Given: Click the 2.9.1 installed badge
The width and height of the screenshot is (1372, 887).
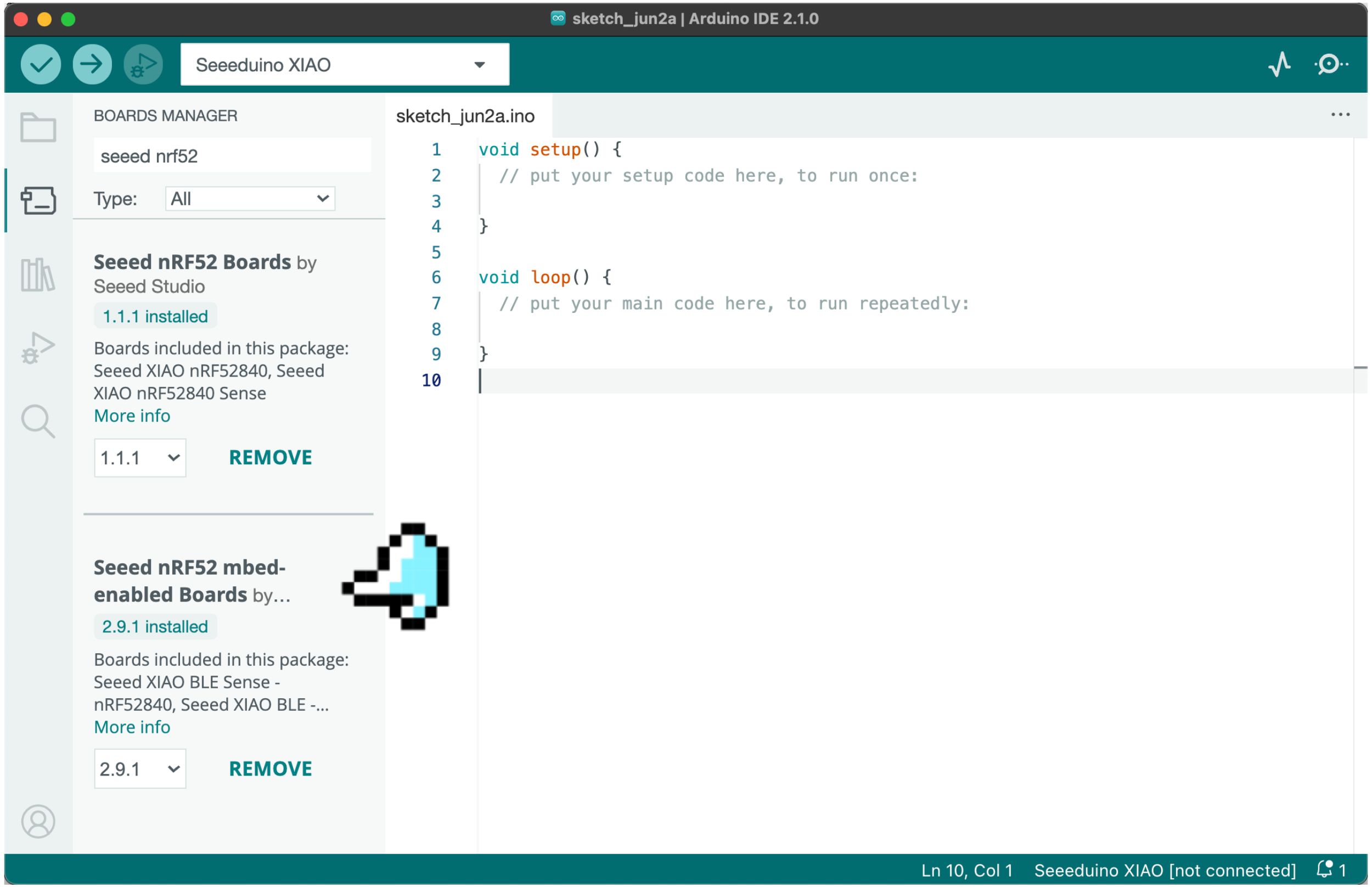Looking at the screenshot, I should tap(155, 626).
